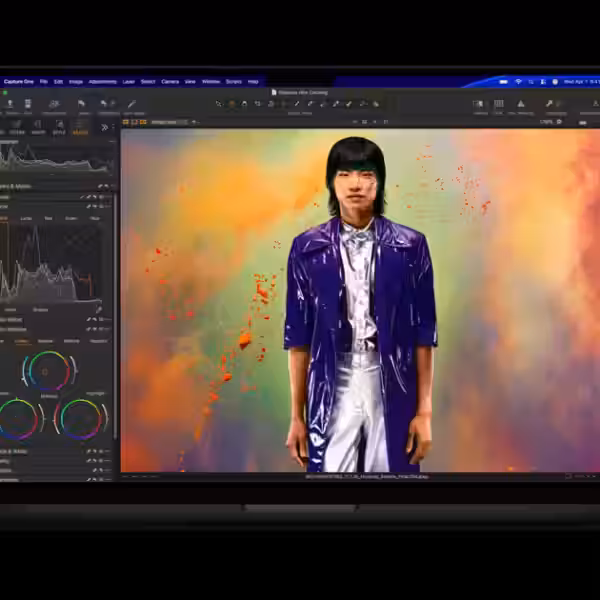Screen dimensions: 600x600
Task: Toggle the grid overlay icon
Action: [498, 103]
